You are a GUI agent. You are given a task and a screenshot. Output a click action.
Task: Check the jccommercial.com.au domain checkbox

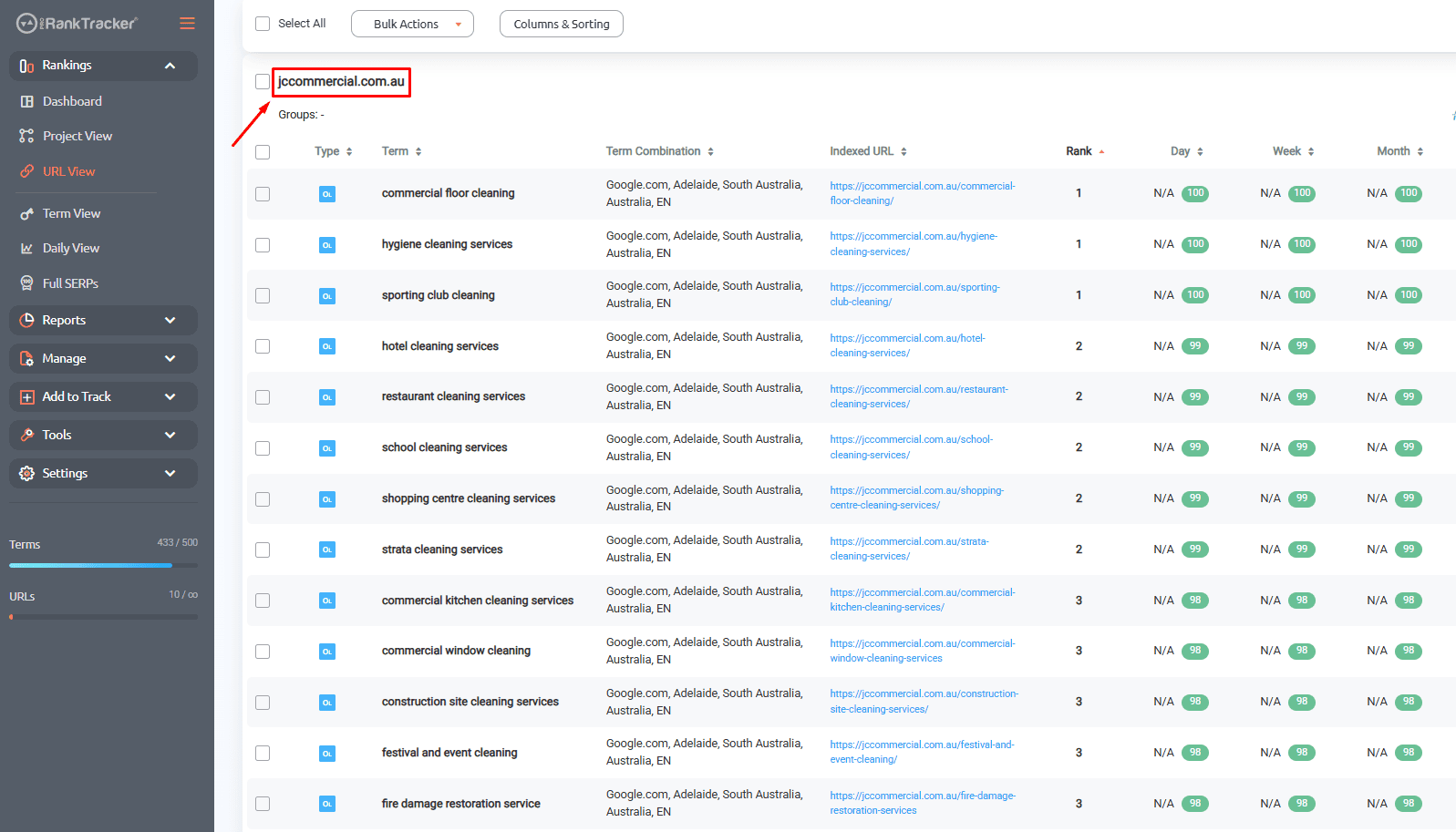click(263, 82)
